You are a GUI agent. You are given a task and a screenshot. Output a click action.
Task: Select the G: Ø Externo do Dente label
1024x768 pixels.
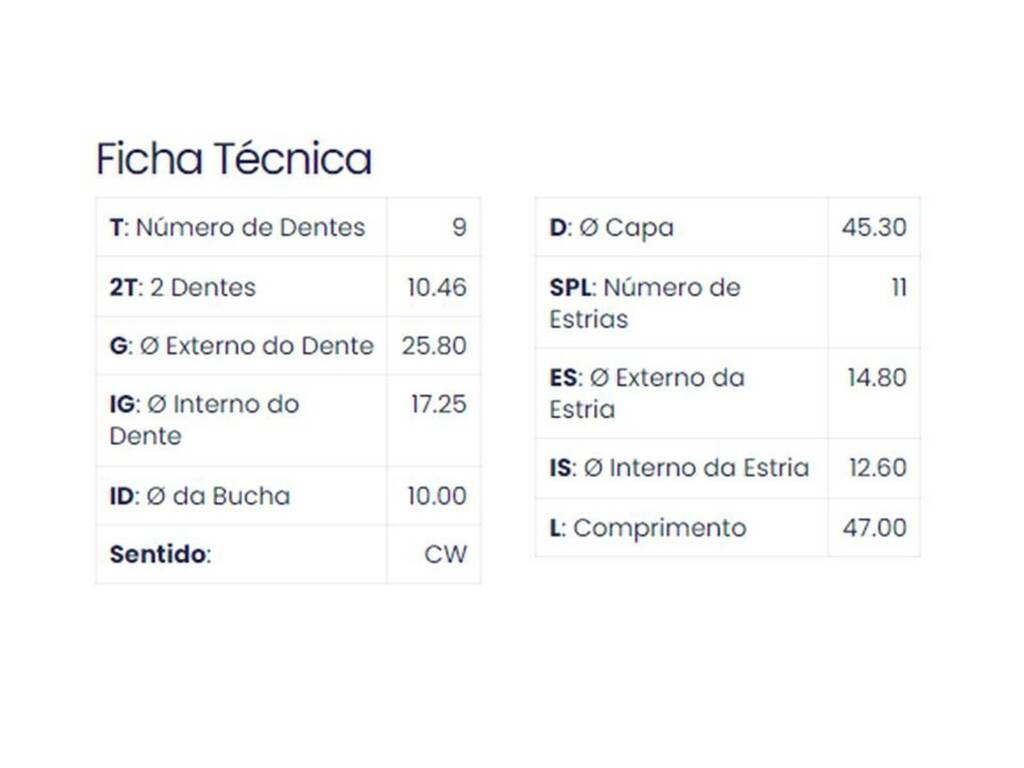click(x=242, y=345)
